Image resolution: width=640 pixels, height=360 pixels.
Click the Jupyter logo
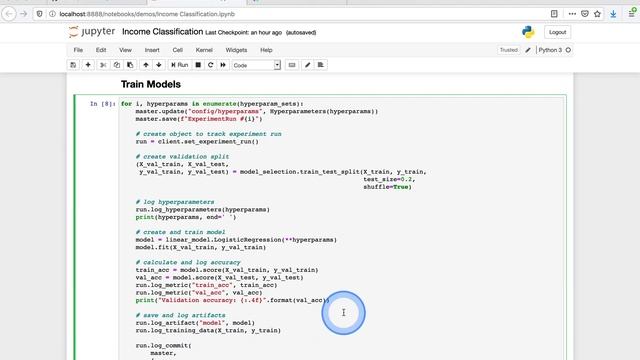click(92, 31)
